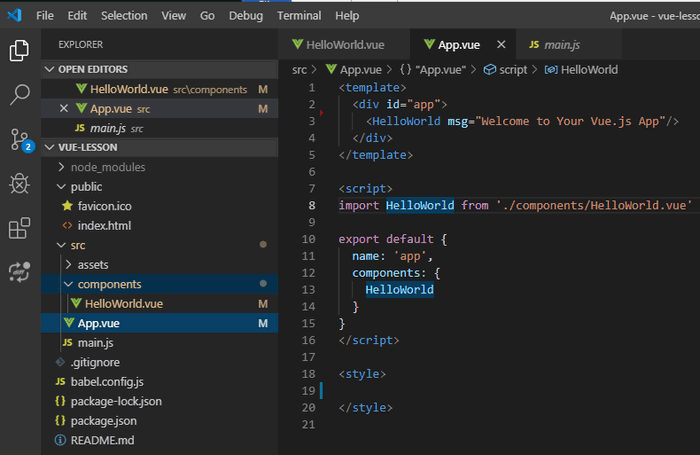This screenshot has height=455, width=700.
Task: Select the App.vue editor tab
Action: coord(462,45)
